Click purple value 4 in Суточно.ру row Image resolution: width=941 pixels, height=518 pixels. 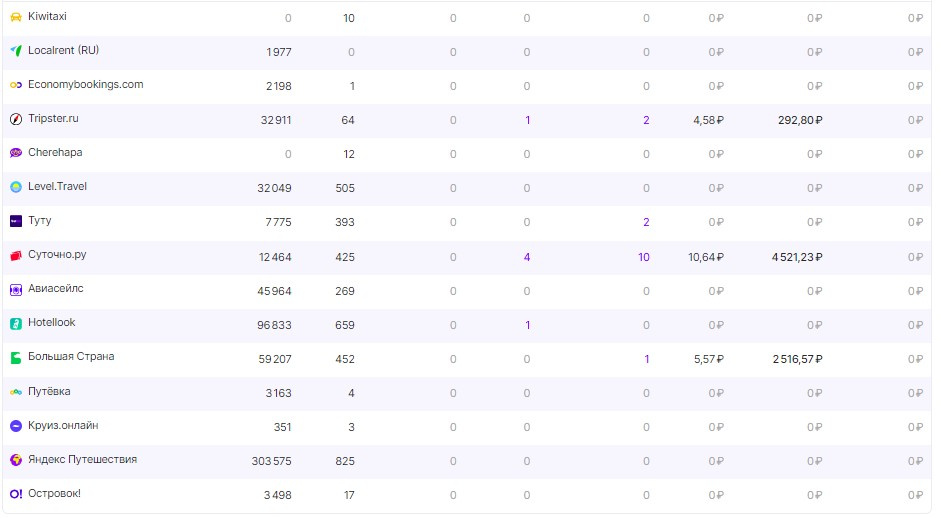tap(527, 257)
